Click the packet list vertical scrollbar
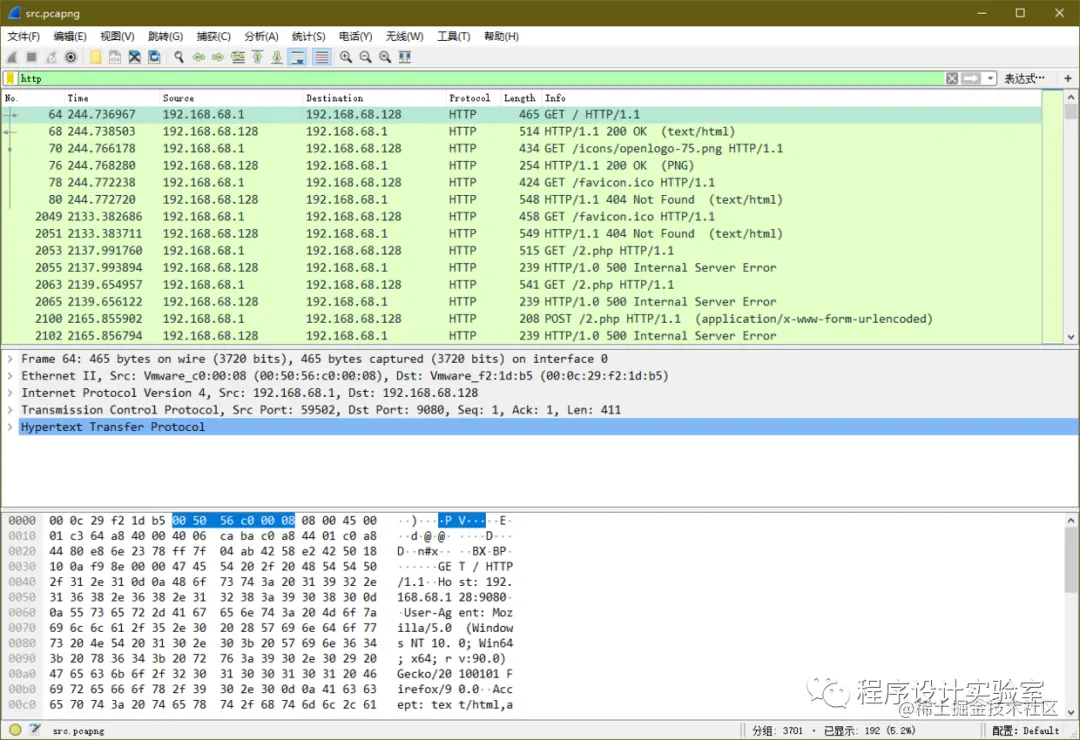 click(x=1070, y=217)
